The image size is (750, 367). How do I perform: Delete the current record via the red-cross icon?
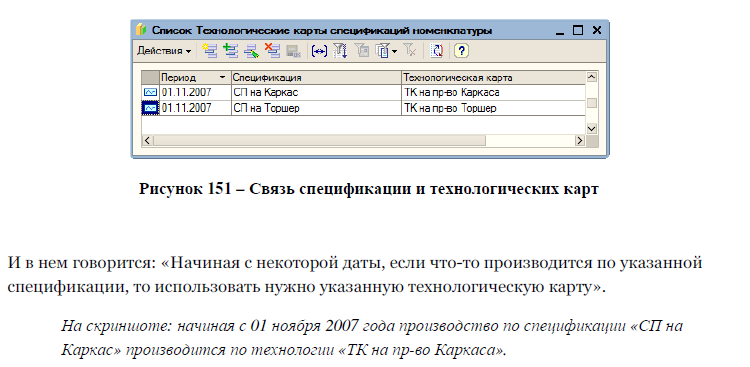(x=272, y=51)
